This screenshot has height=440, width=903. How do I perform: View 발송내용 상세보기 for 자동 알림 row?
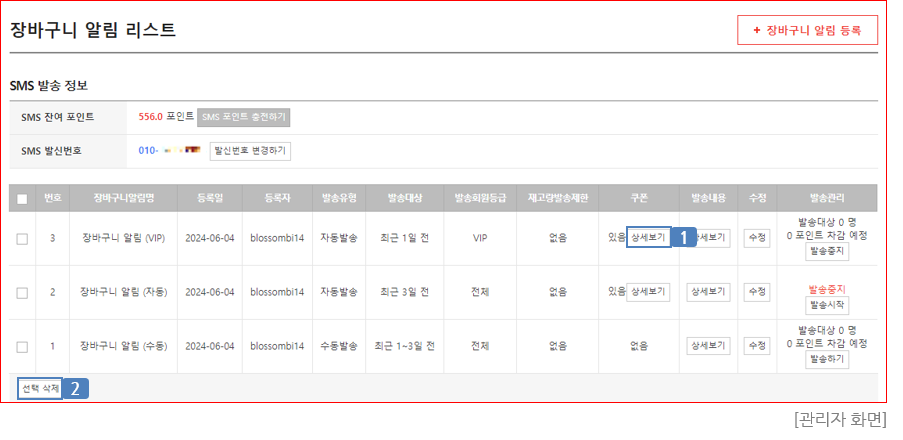[x=708, y=292]
